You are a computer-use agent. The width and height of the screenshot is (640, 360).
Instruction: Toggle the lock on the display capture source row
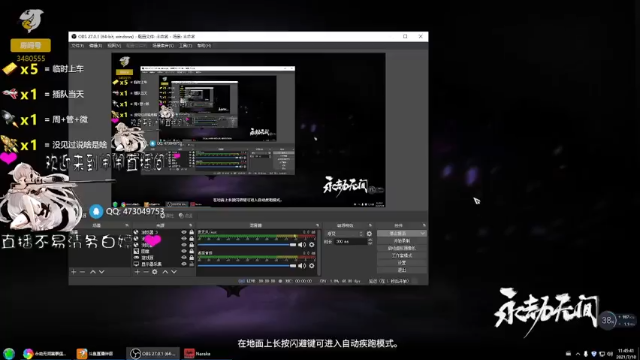coord(191,264)
